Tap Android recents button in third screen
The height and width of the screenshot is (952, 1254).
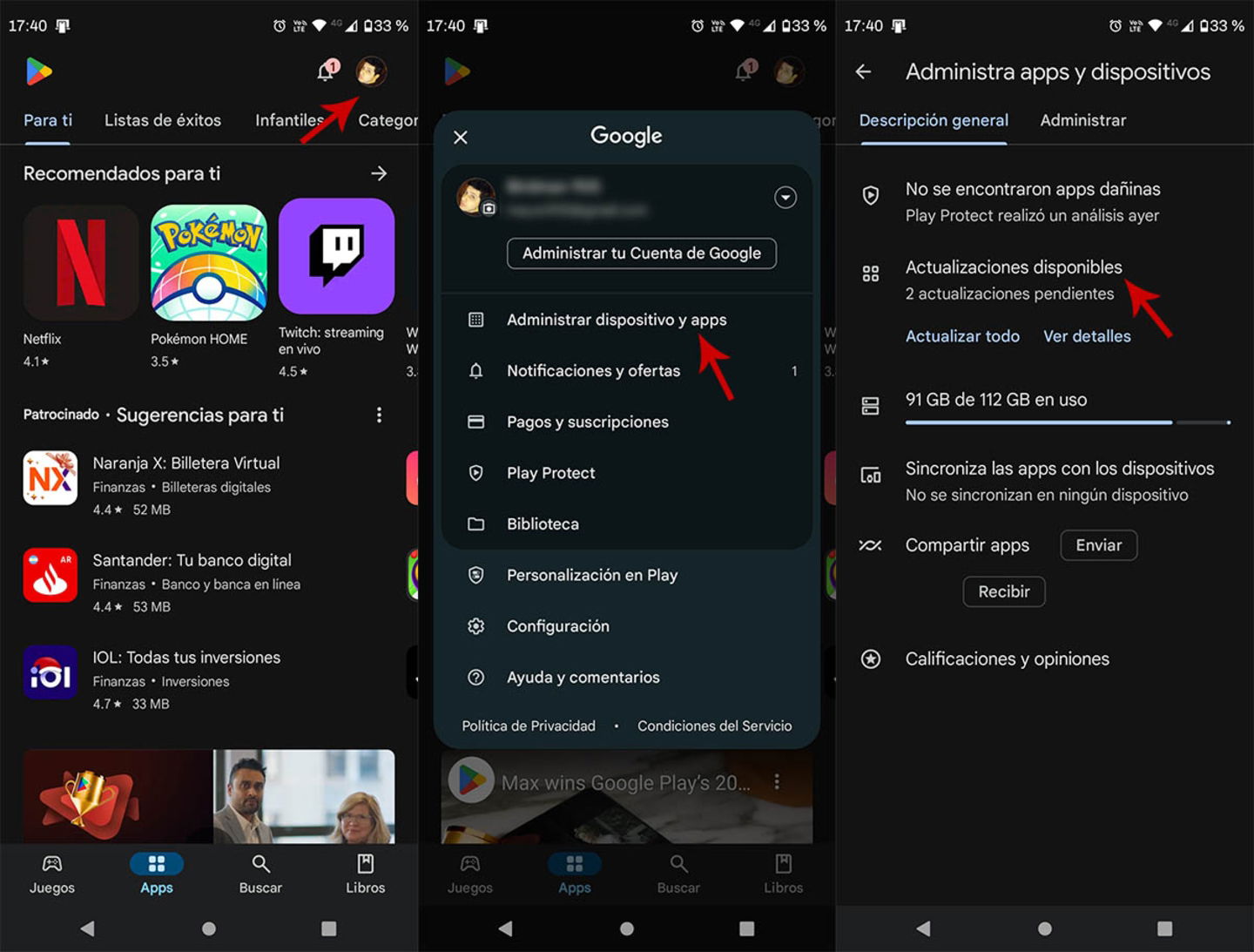(x=1164, y=928)
